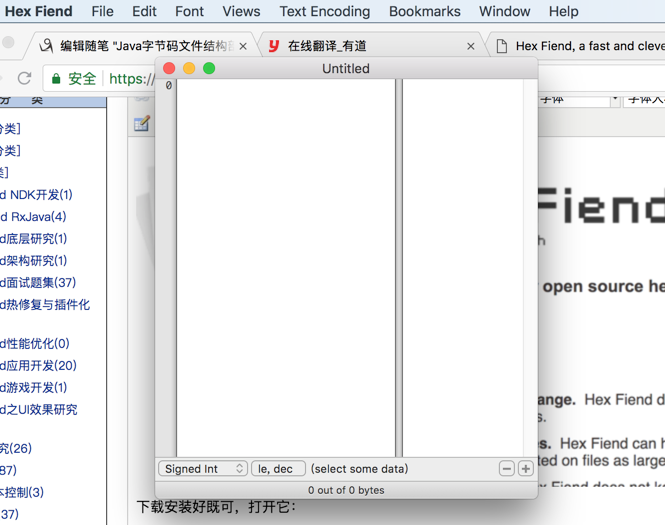Screen dimensions: 665x525
Task: Click the green secure lock icon
Action: (x=56, y=78)
